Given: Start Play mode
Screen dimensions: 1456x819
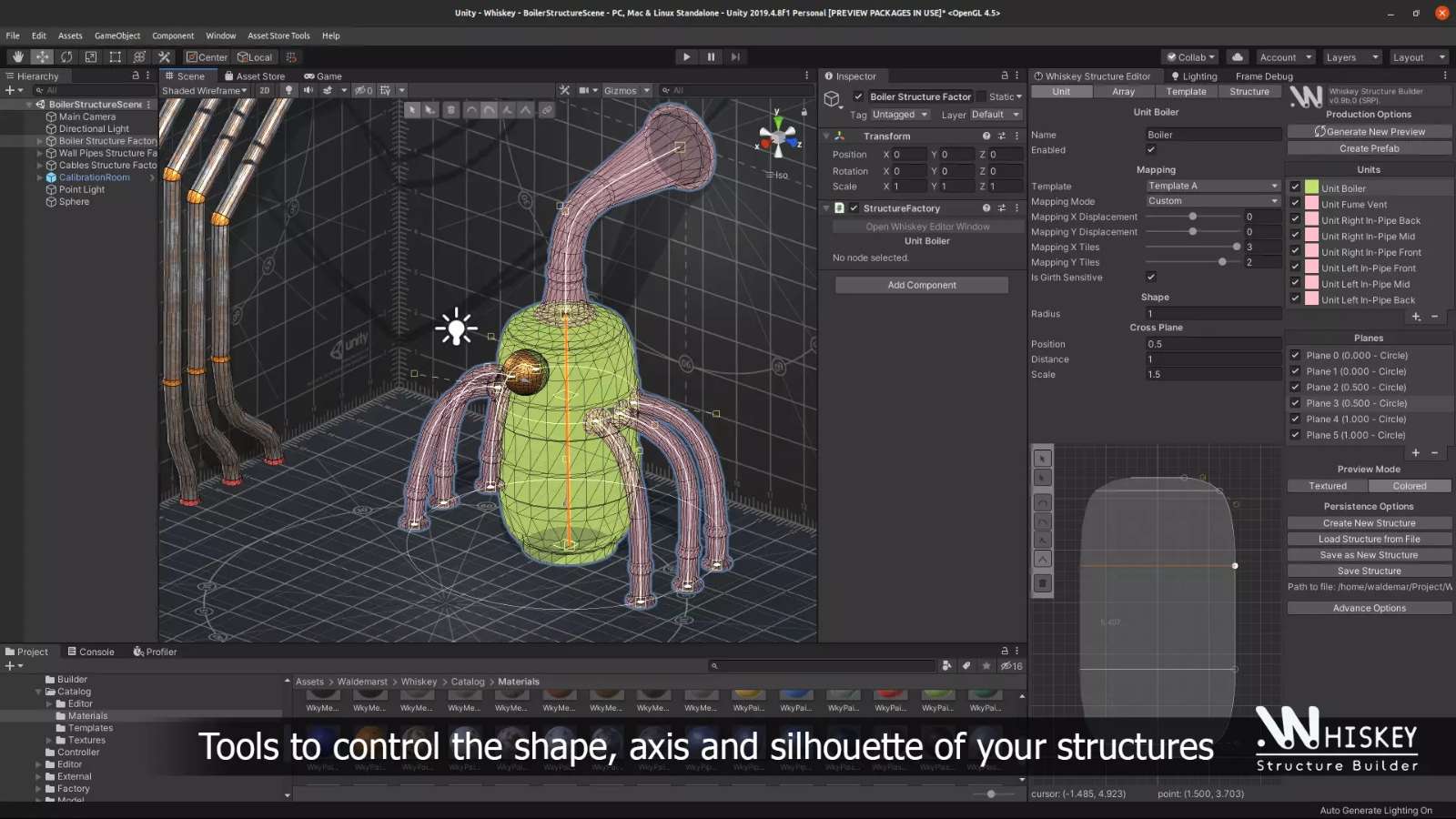Looking at the screenshot, I should pos(686,56).
